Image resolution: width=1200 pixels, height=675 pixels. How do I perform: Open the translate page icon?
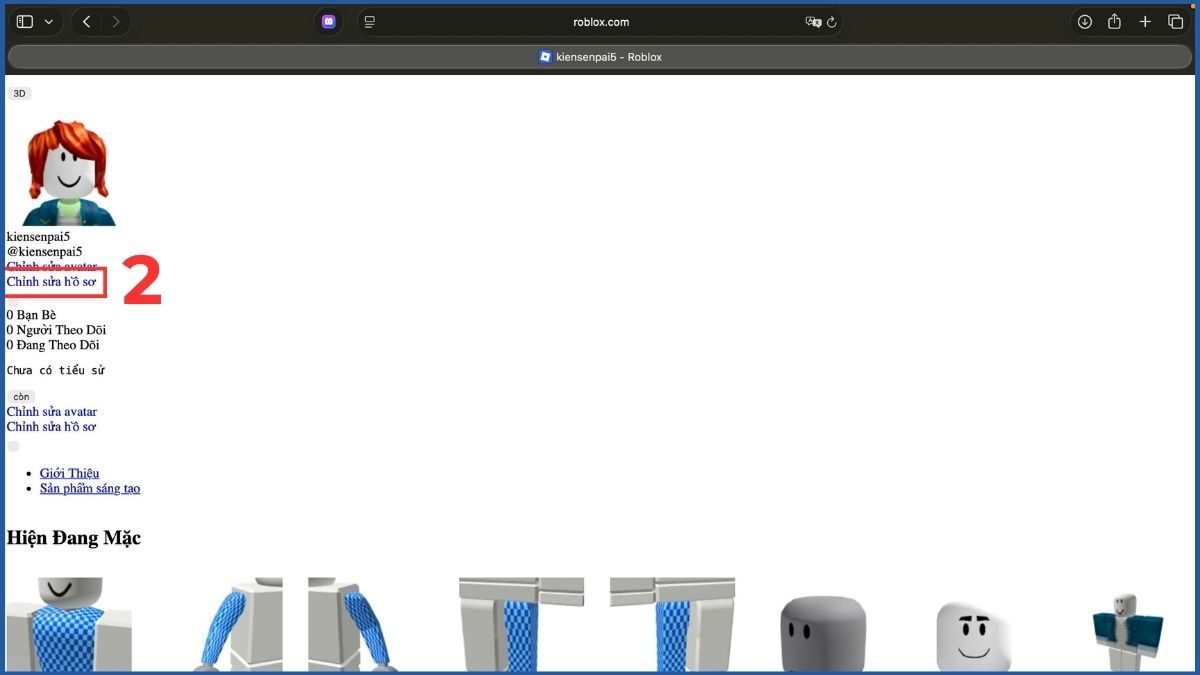tap(813, 22)
